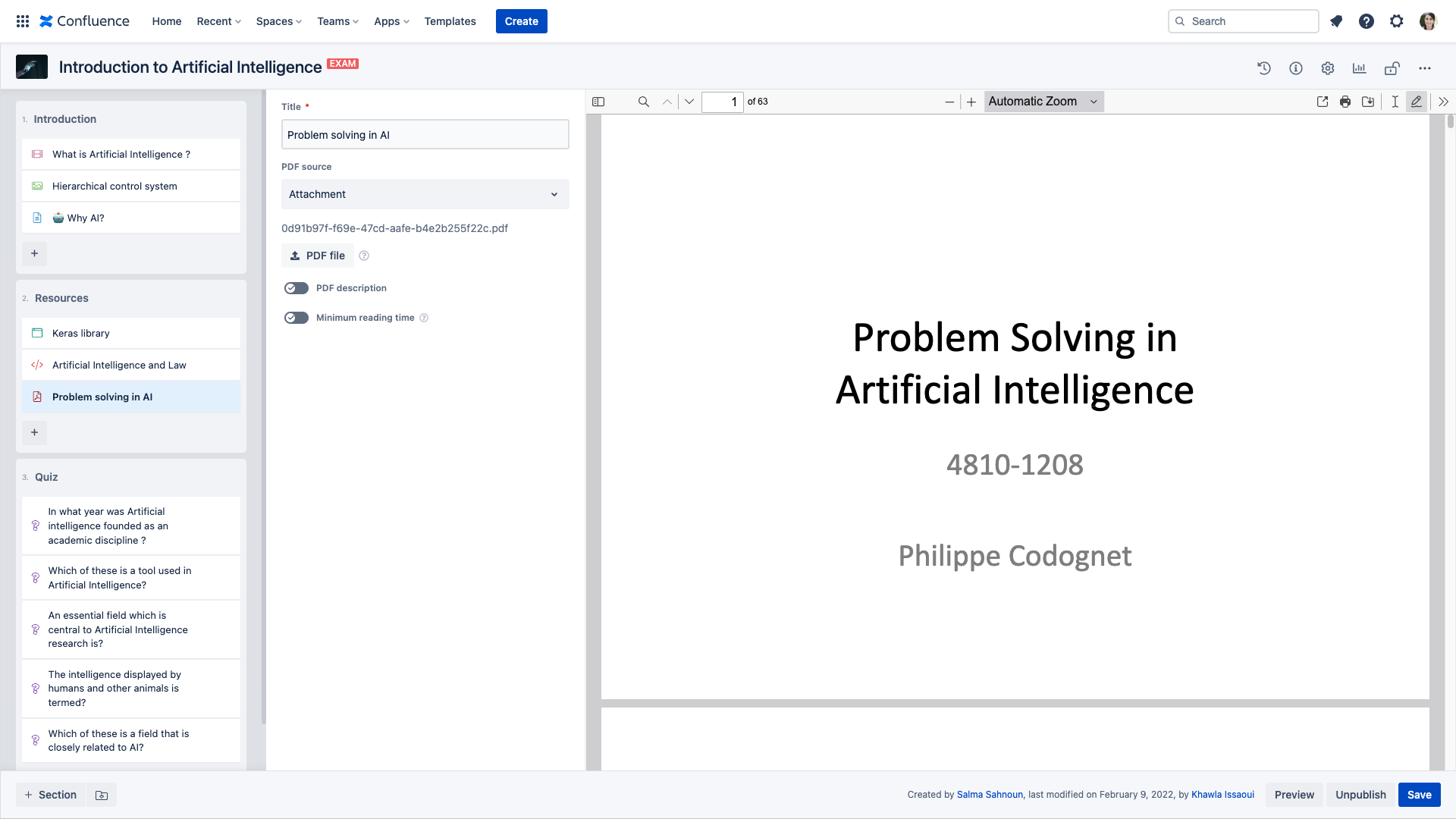1456x819 pixels.
Task: Open Salma Sahnoun profile link
Action: coord(990,795)
